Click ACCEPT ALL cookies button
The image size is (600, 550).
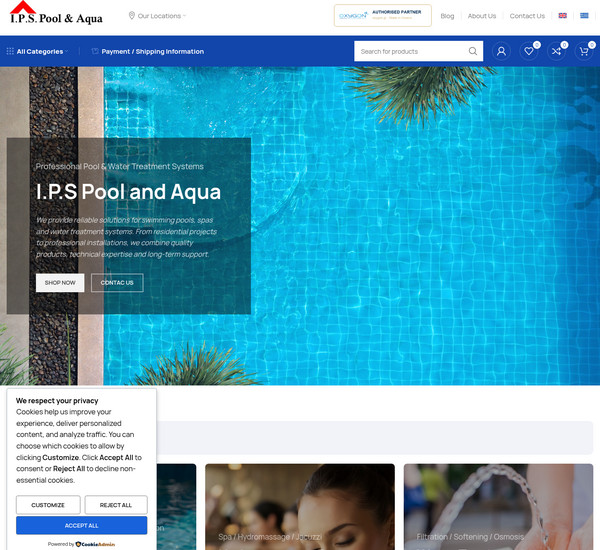point(82,526)
